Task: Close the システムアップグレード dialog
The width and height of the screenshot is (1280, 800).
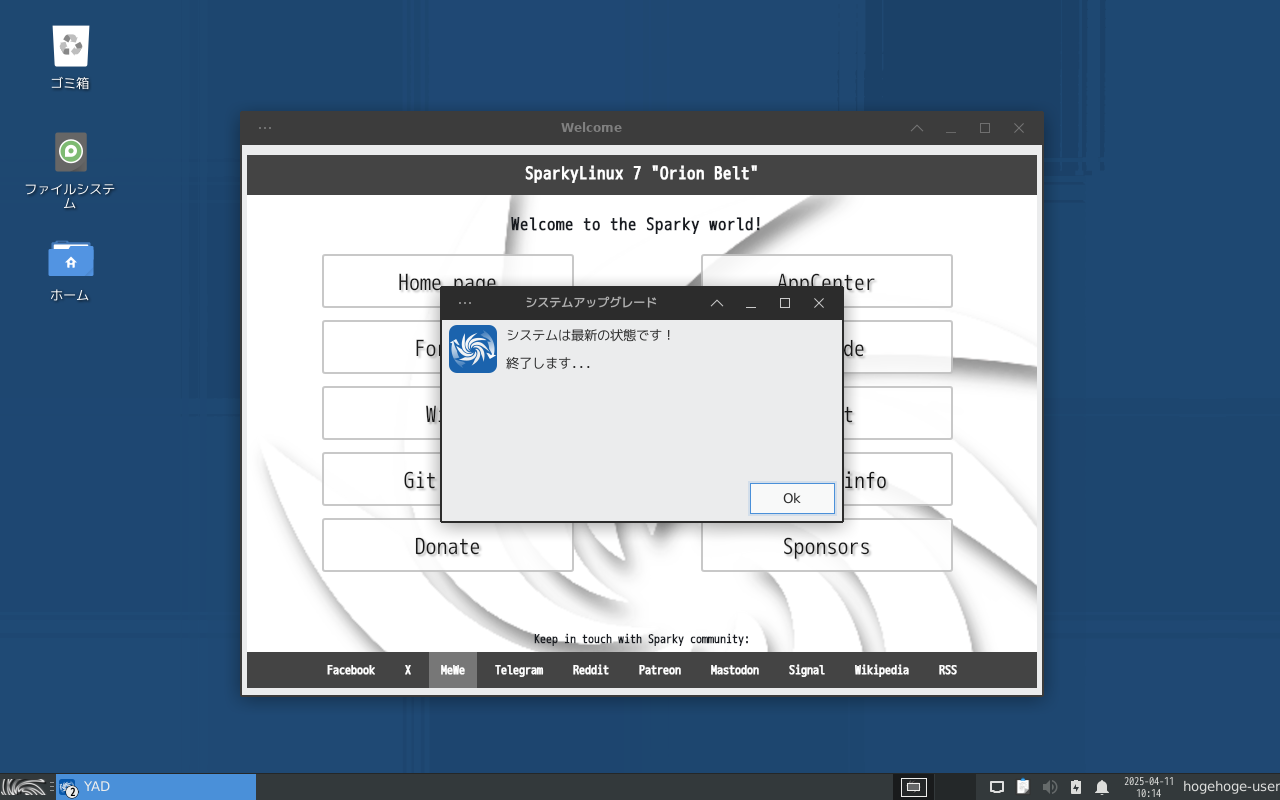Action: click(819, 303)
